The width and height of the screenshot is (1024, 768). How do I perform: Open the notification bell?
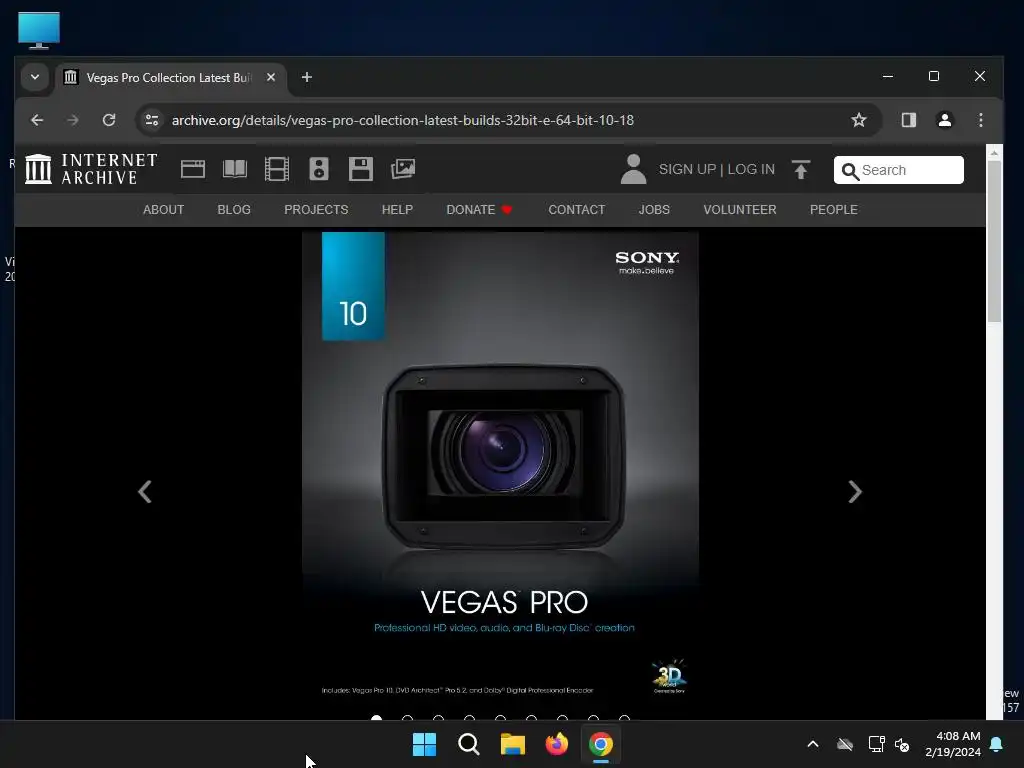(997, 744)
